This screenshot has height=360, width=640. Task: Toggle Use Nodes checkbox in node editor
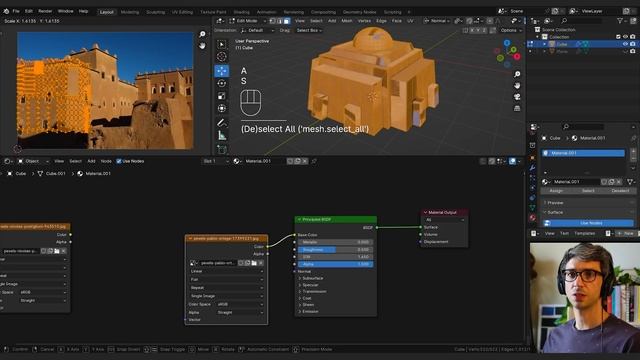(119, 161)
